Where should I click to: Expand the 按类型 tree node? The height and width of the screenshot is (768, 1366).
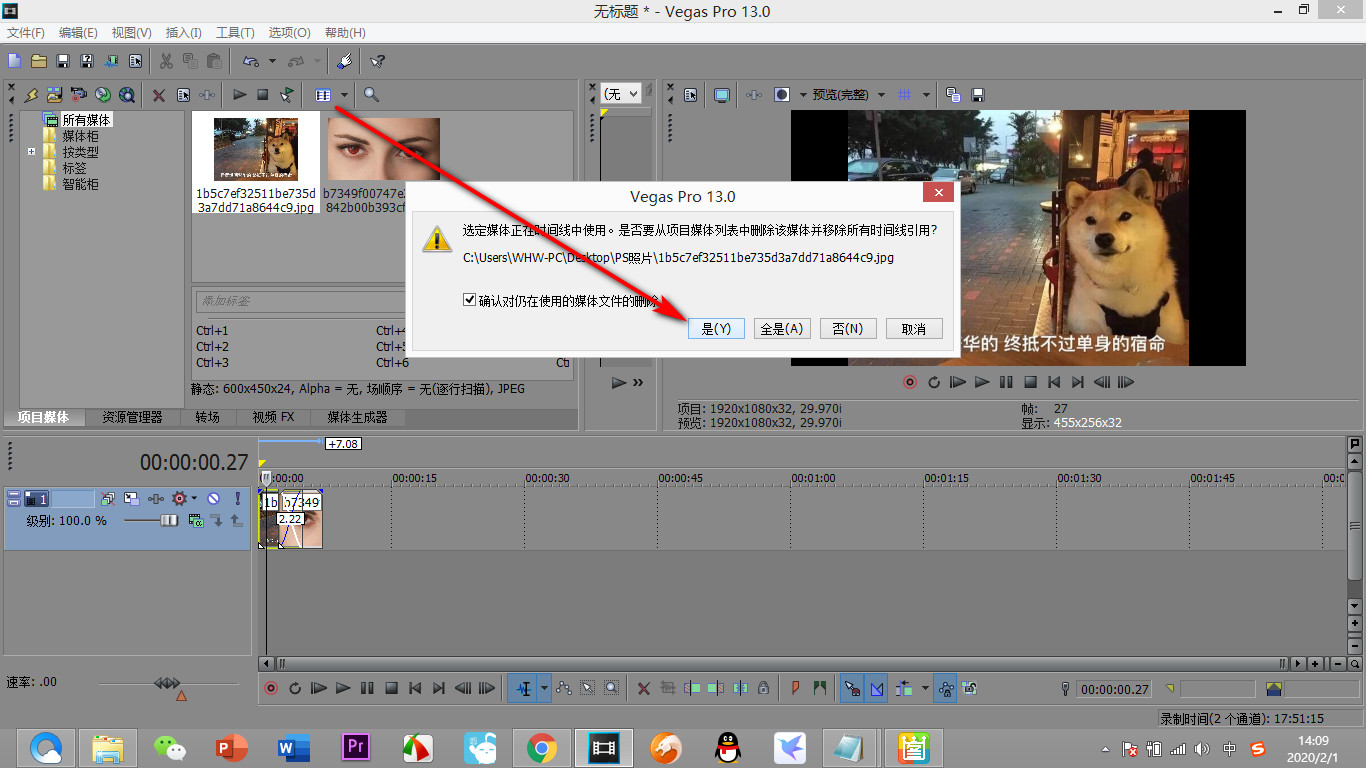click(x=32, y=152)
